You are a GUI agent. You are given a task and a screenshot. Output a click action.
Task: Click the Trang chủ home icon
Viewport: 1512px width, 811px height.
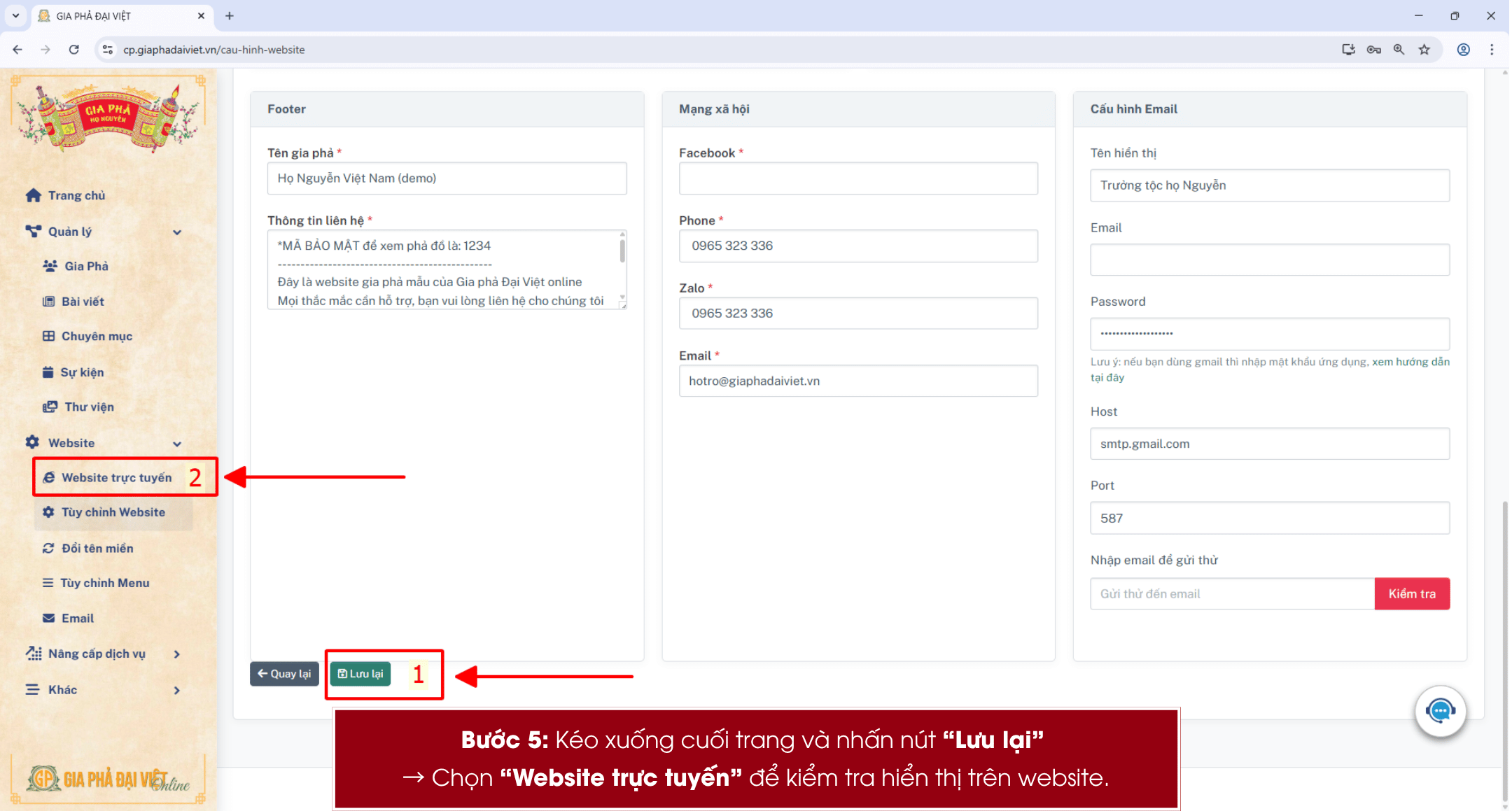tap(33, 196)
